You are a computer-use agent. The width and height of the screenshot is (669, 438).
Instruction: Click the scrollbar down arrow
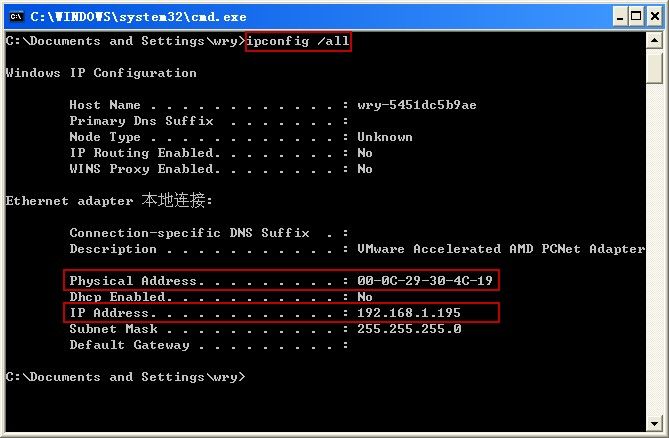654,423
